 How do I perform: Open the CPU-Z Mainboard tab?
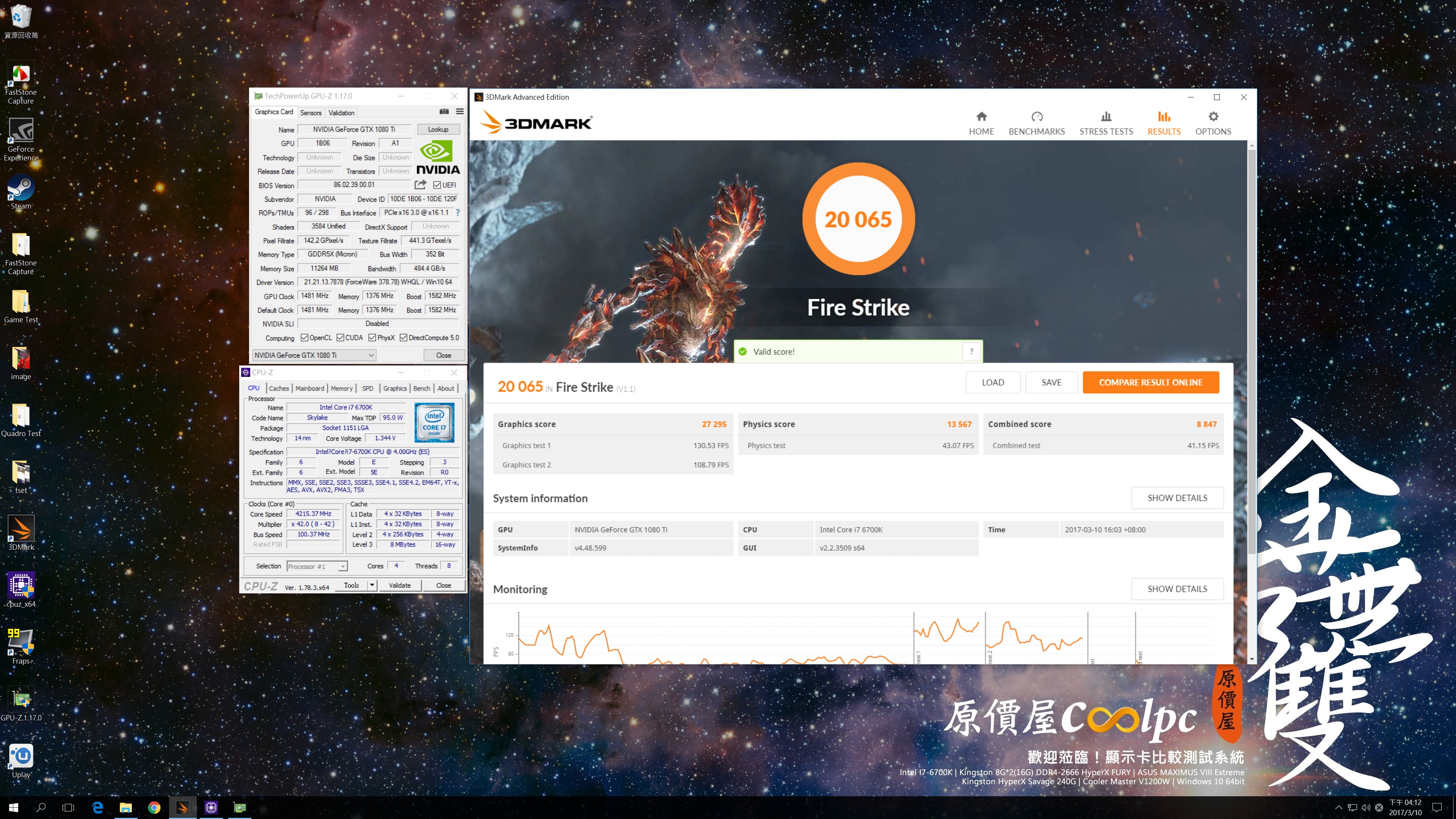pos(310,388)
